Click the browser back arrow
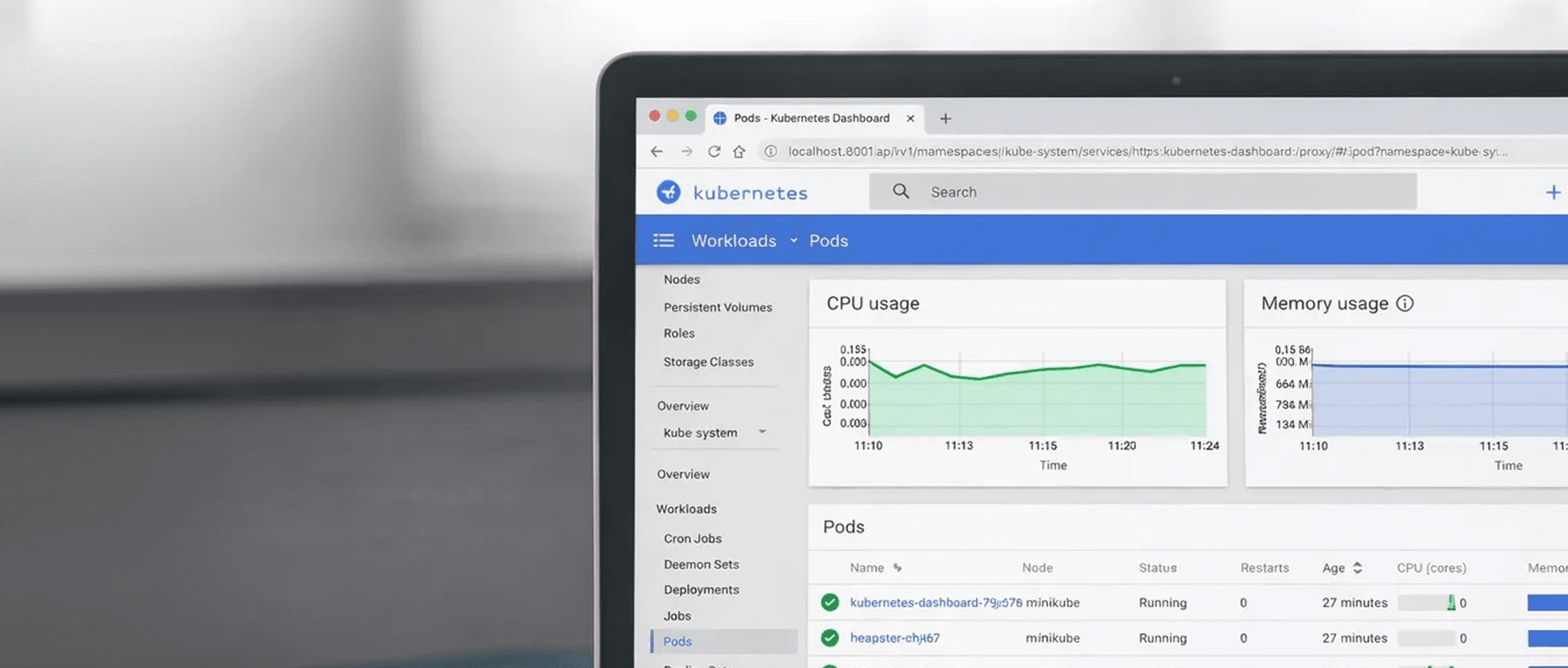The image size is (1568, 668). [657, 151]
